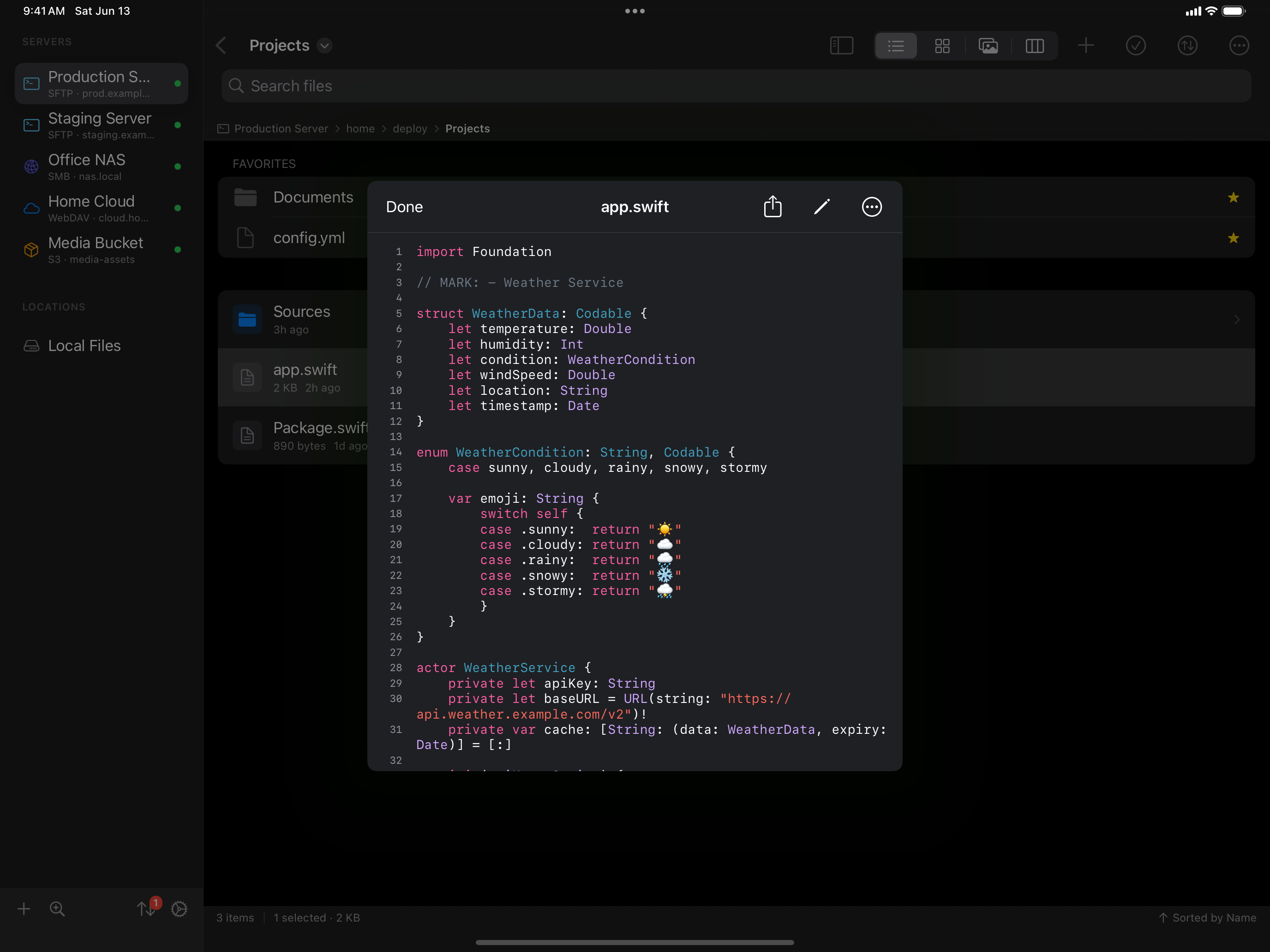
Task: Click line 28 actor WeatherService in code
Action: pyautogui.click(x=503, y=668)
